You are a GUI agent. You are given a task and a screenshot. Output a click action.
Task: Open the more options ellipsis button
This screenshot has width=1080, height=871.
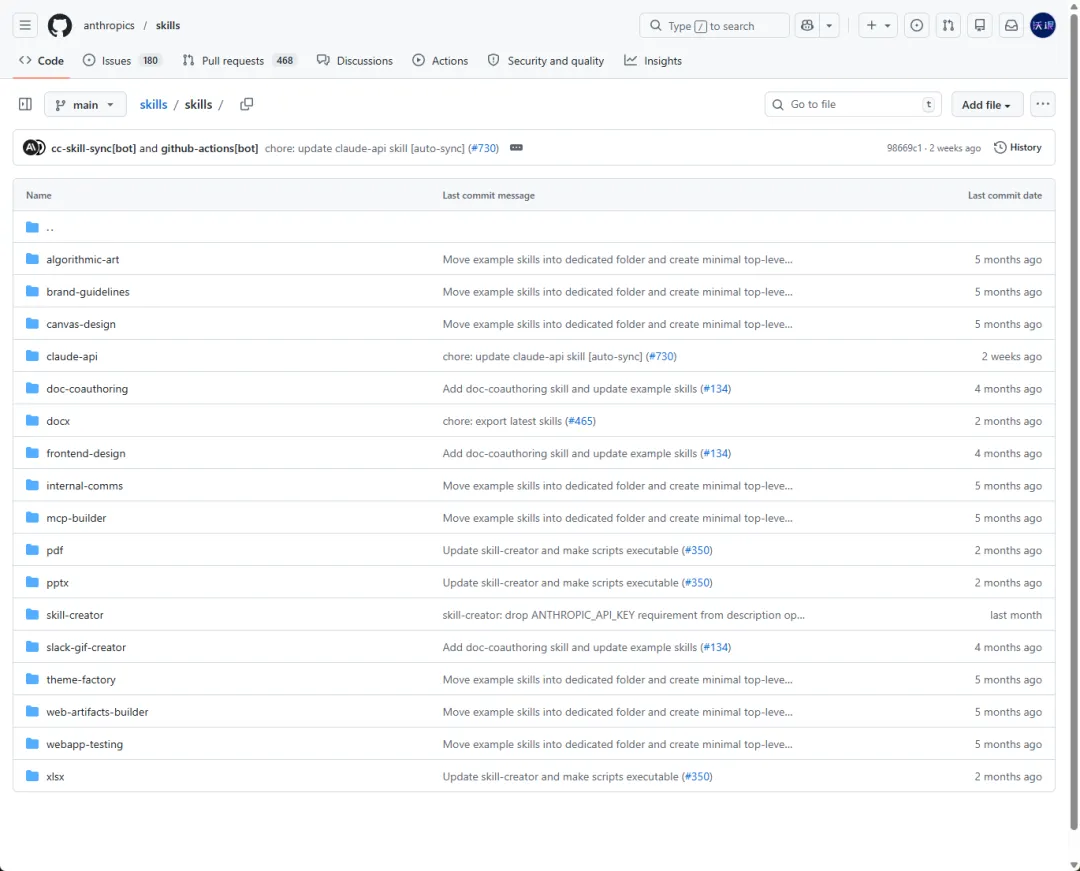click(1043, 104)
